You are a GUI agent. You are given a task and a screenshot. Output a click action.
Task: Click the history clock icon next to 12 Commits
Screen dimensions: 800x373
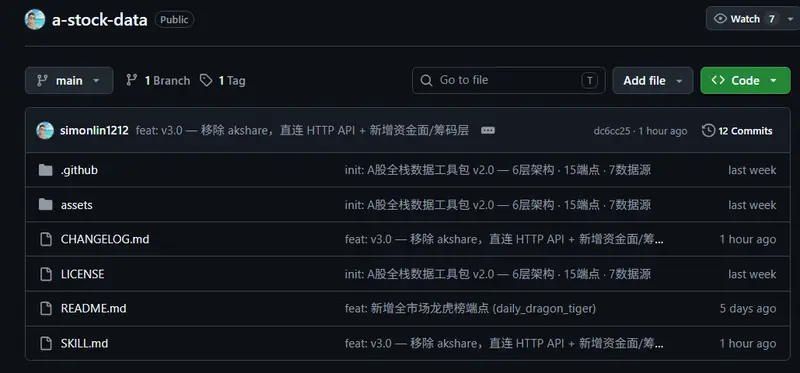click(708, 131)
